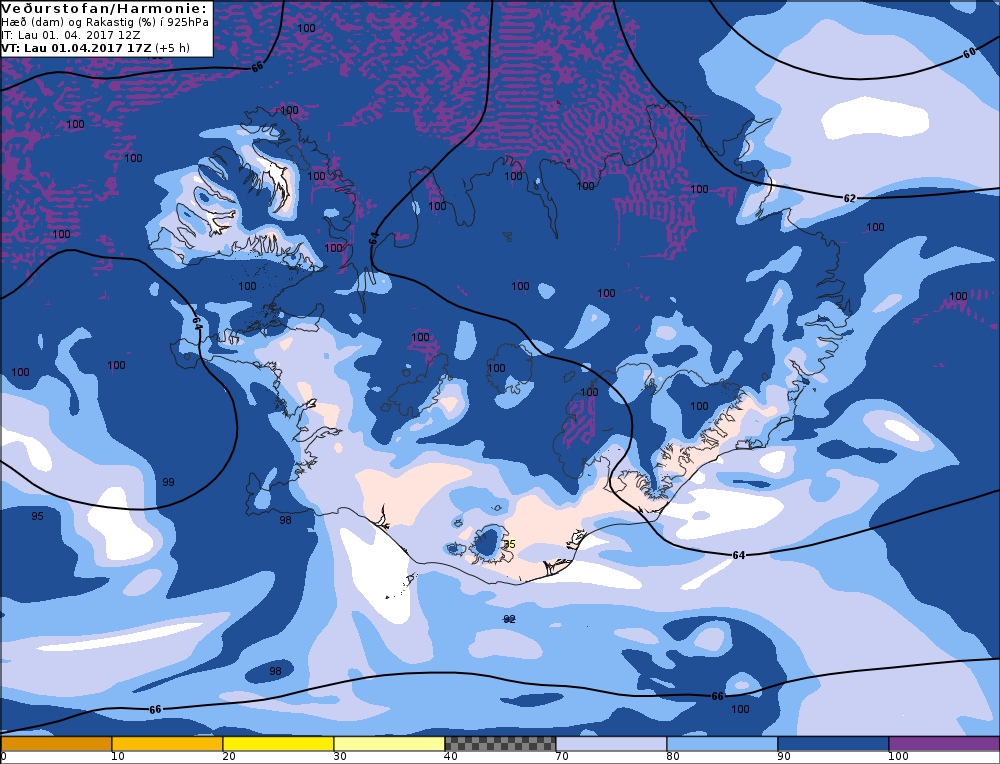The image size is (1000, 764).
Task: Click the pale yellow 30–40 legend swatch
Action: click(x=389, y=744)
